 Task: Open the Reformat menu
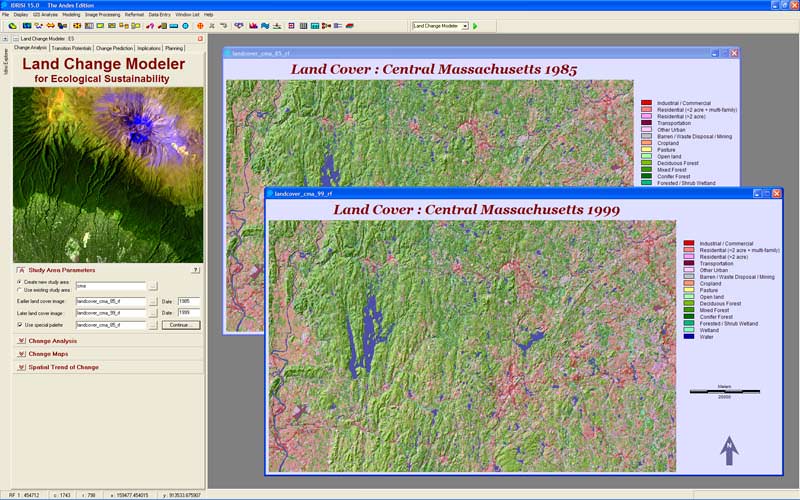[135, 15]
